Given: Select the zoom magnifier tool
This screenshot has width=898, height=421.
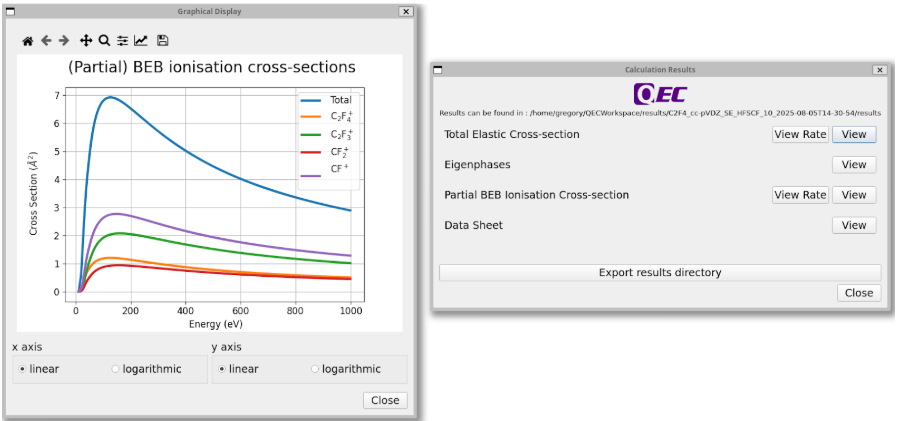Looking at the screenshot, I should point(104,41).
